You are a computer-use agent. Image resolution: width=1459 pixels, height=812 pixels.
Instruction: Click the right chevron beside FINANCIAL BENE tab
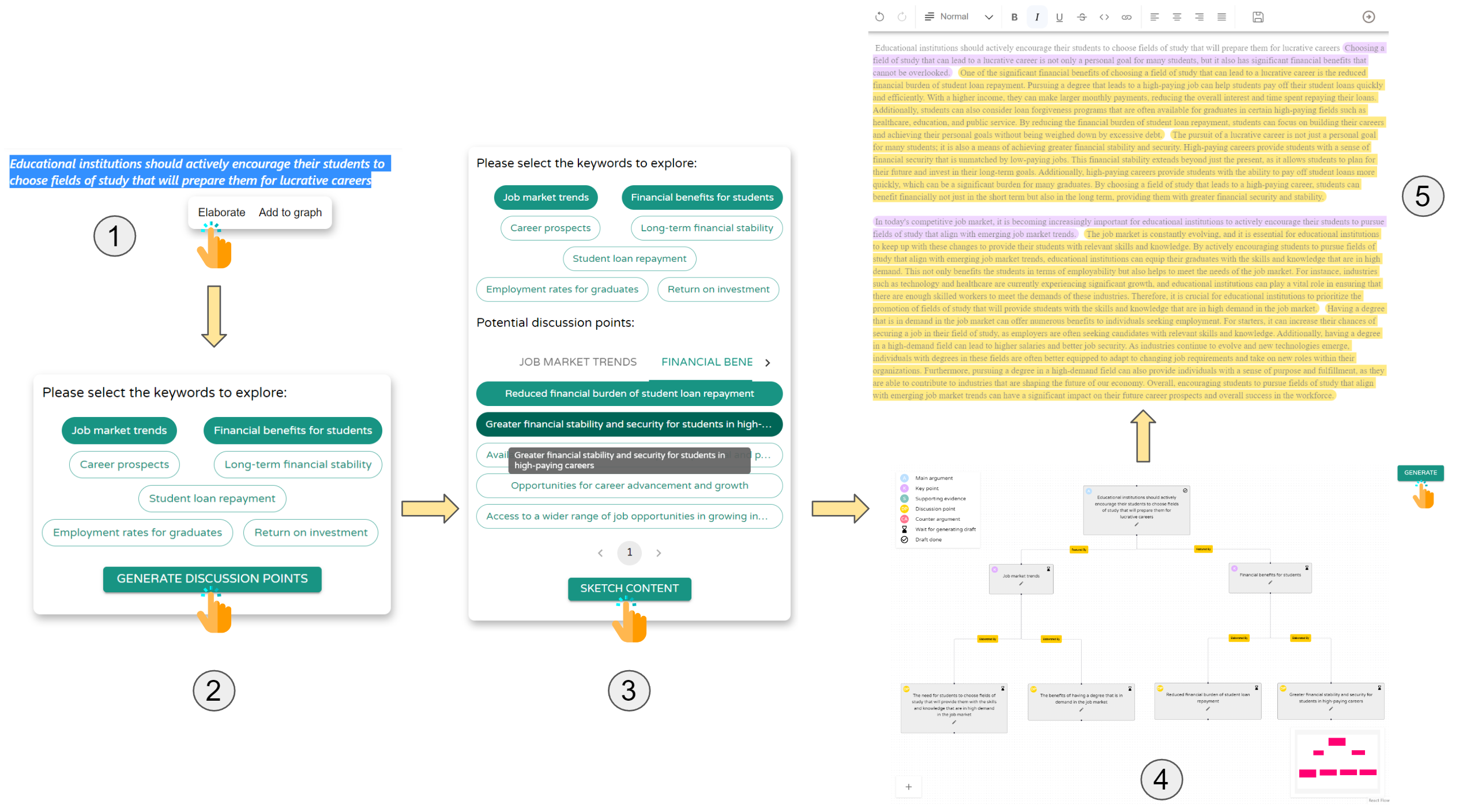coord(768,363)
